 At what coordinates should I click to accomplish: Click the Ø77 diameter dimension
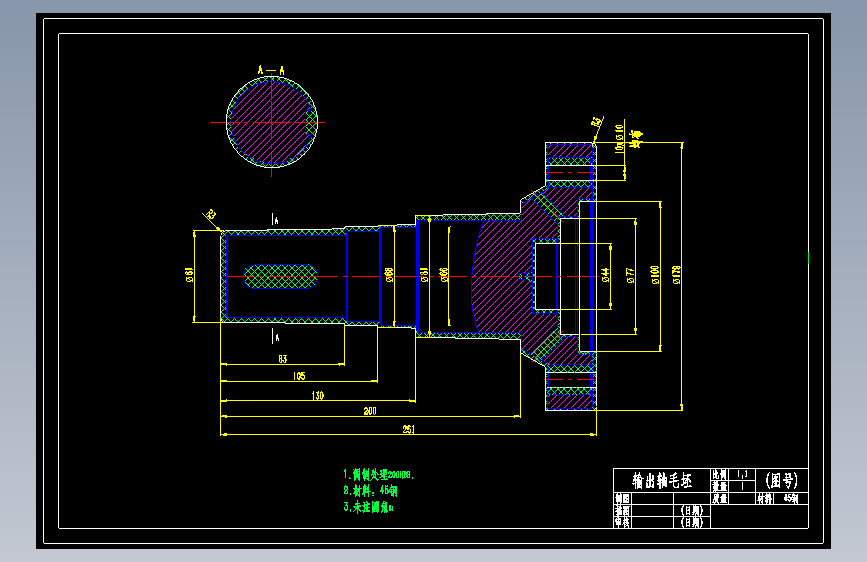pyautogui.click(x=630, y=275)
